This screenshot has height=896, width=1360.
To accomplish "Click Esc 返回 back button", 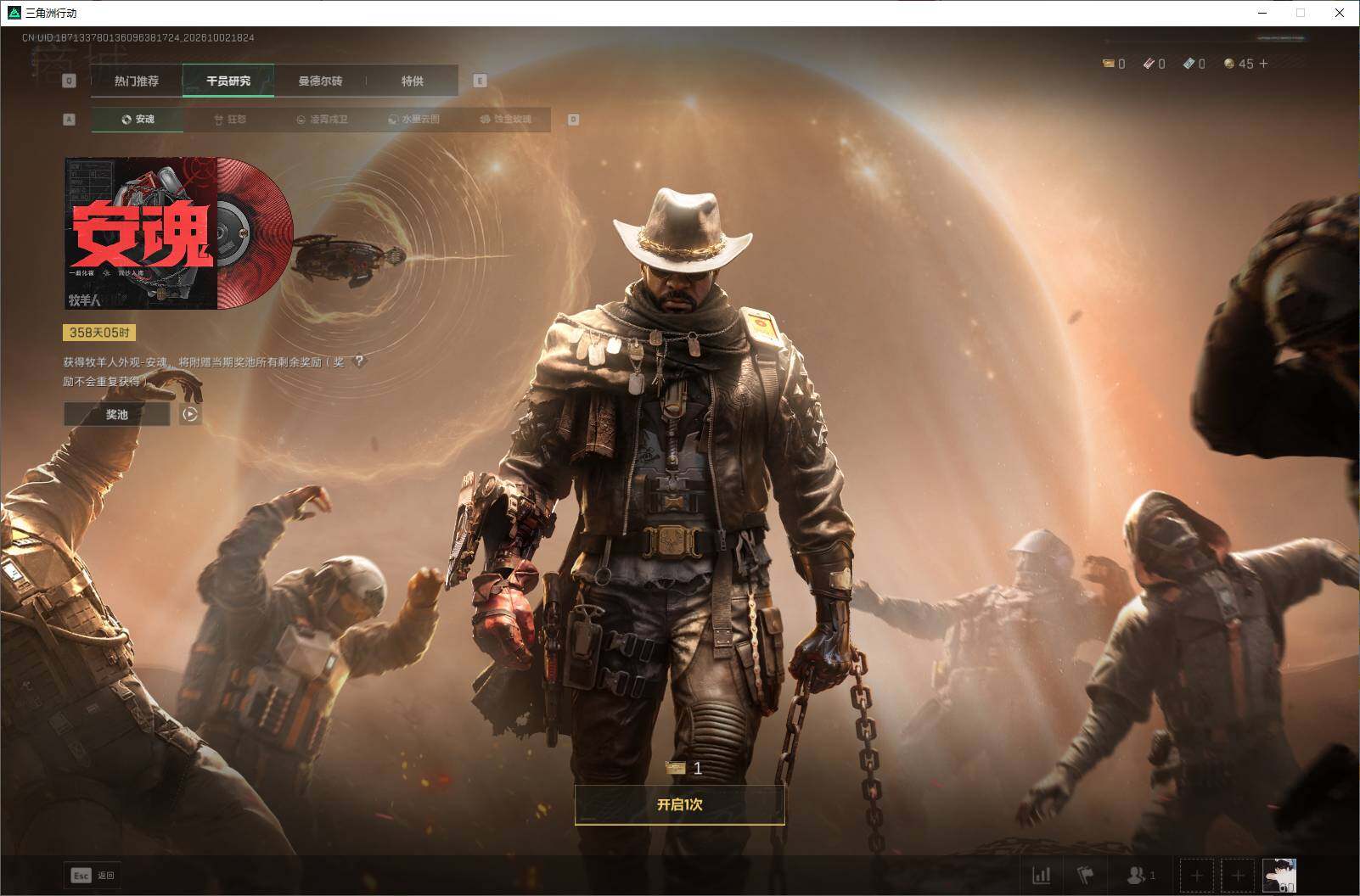I will (93, 875).
